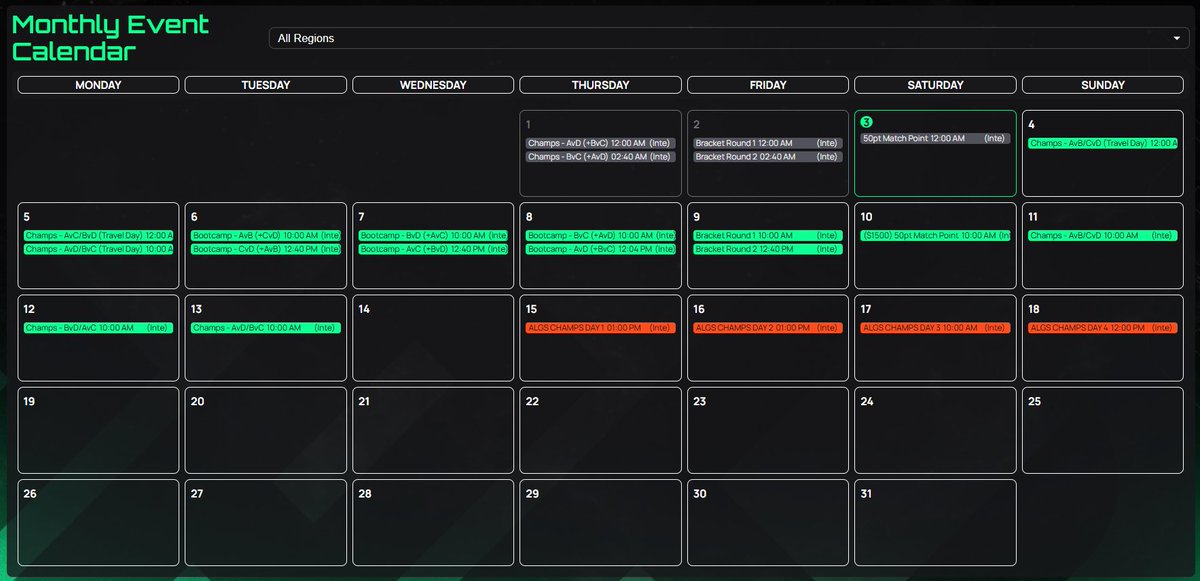Click the THURSDAY column header
This screenshot has width=1200, height=581.
coord(601,85)
